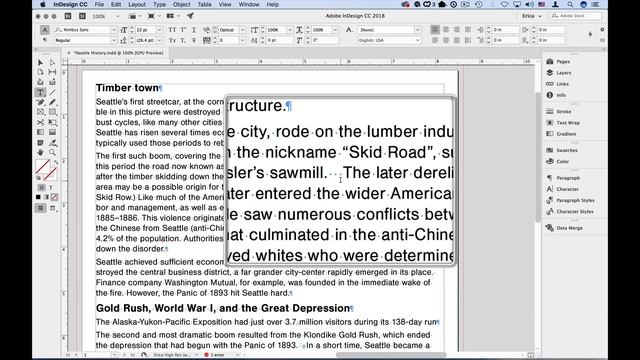Open the Erica workspace switcher dropdown
This screenshot has height=360, width=640.
pos(532,16)
